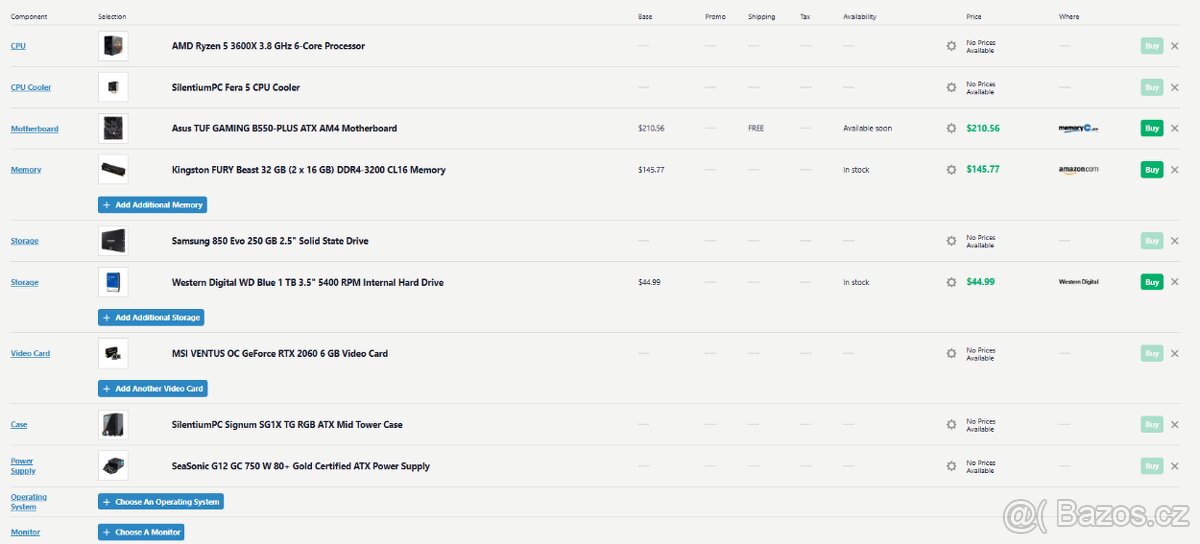Open the Case component link
1200x544 pixels.
(x=19, y=424)
